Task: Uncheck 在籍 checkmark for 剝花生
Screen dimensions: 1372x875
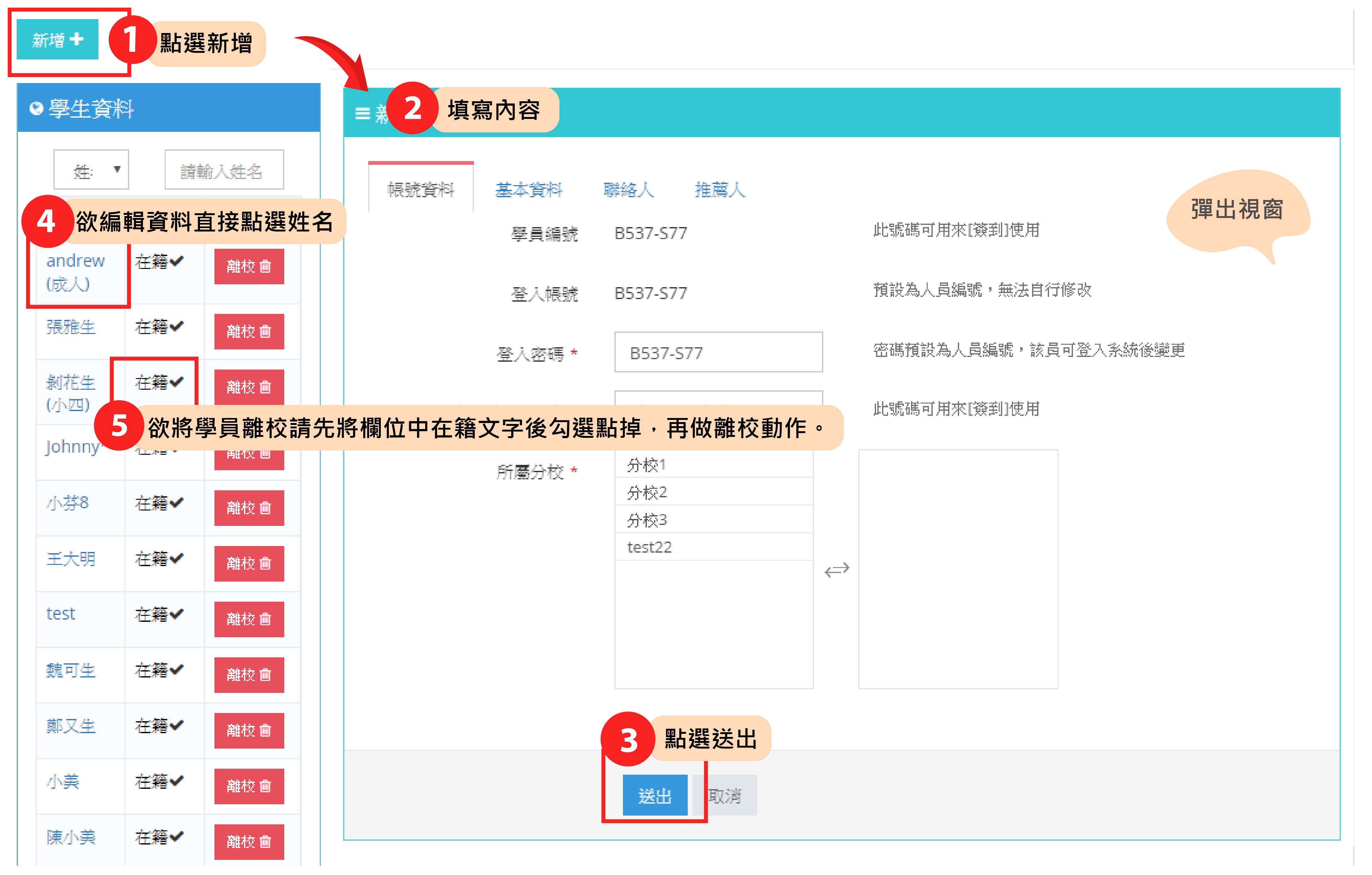Action: coord(177,381)
